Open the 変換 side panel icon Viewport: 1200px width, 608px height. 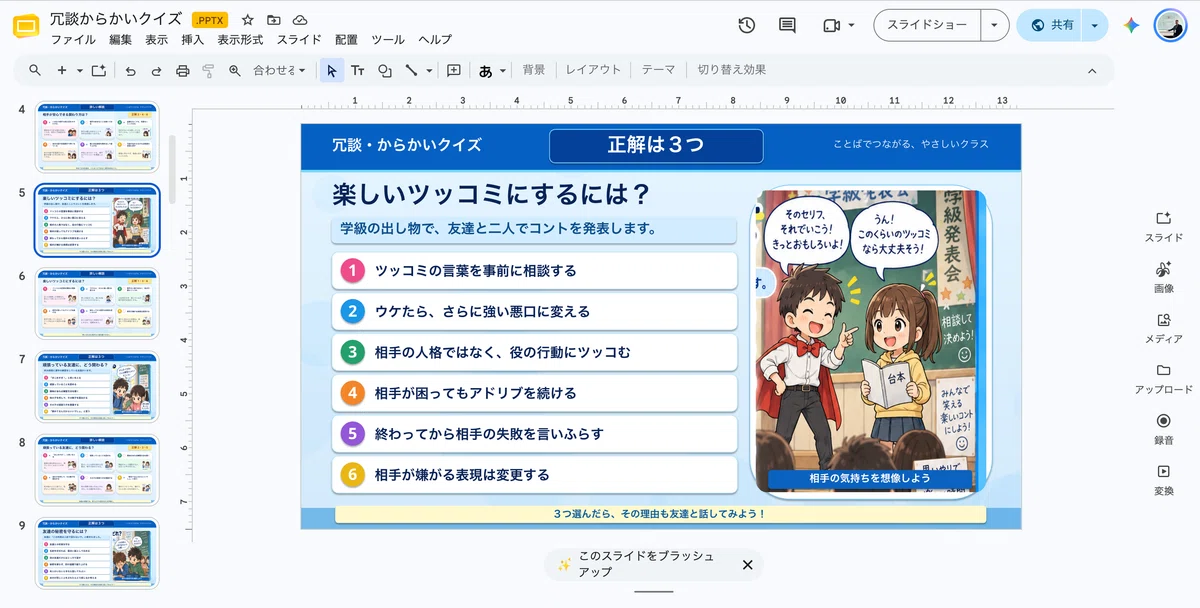[1163, 471]
